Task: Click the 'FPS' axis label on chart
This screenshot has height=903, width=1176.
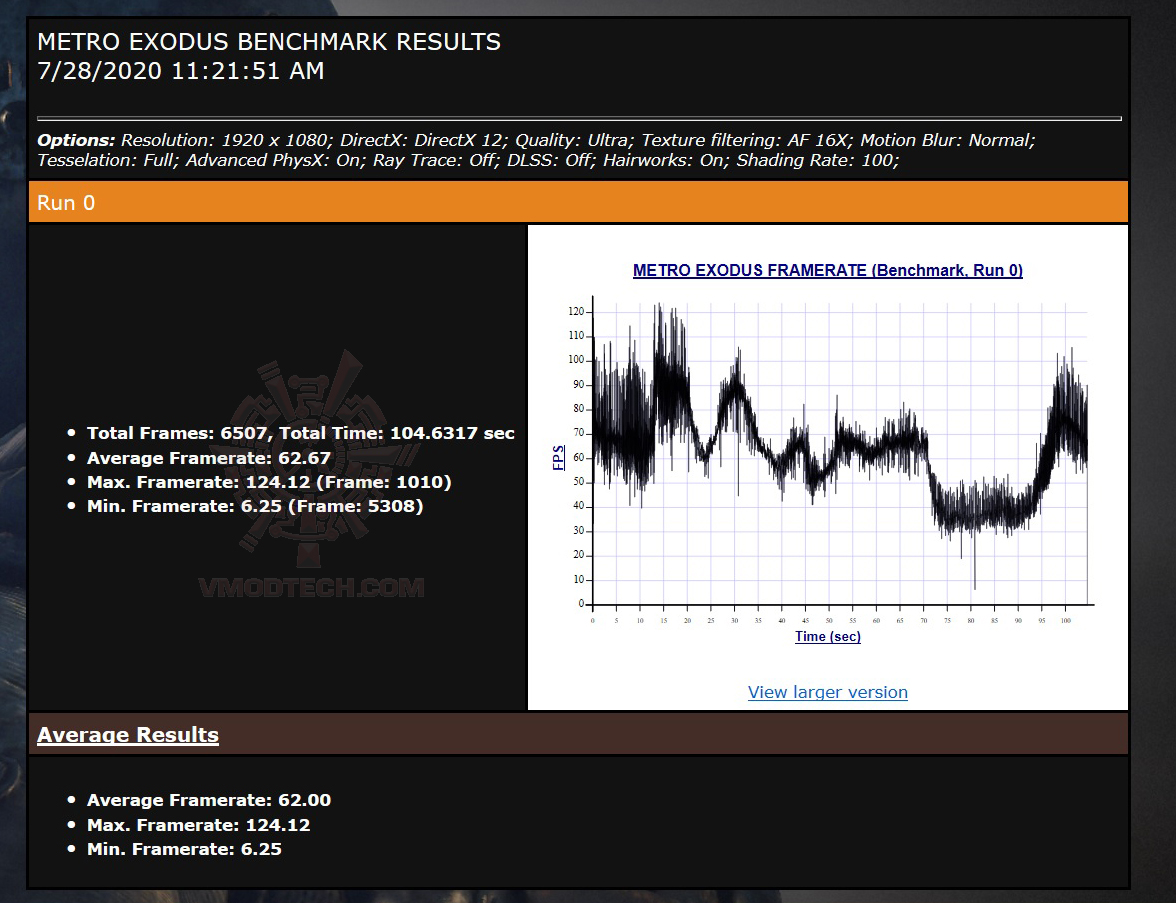Action: pyautogui.click(x=558, y=458)
